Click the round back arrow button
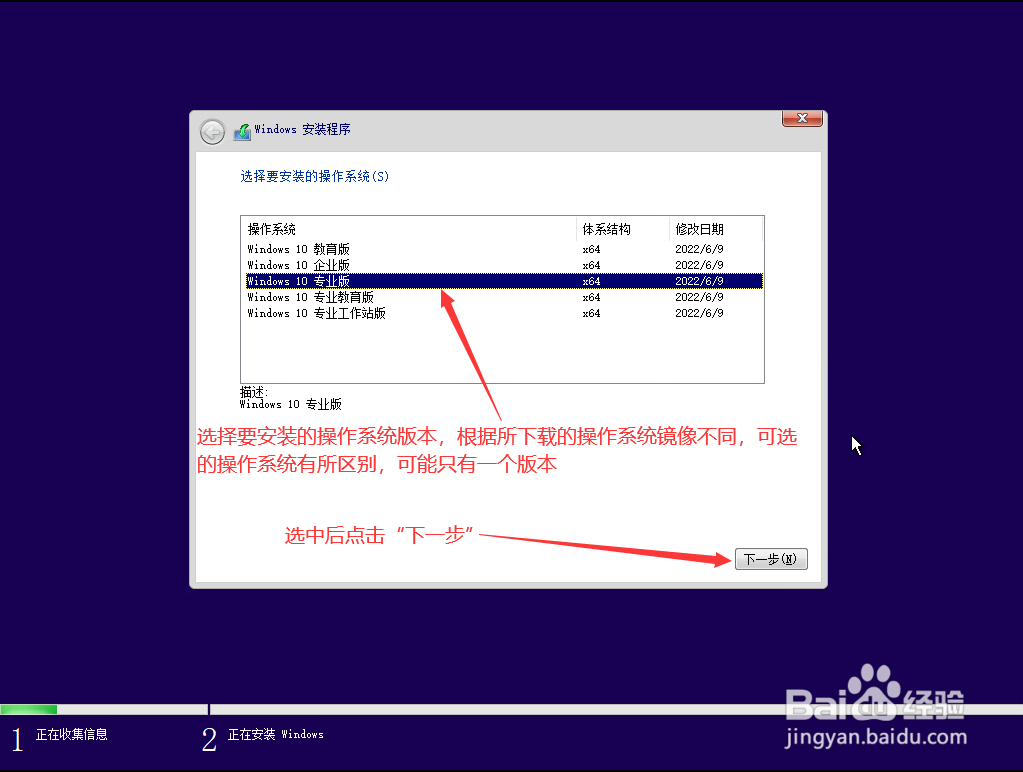Image resolution: width=1023 pixels, height=772 pixels. (212, 132)
